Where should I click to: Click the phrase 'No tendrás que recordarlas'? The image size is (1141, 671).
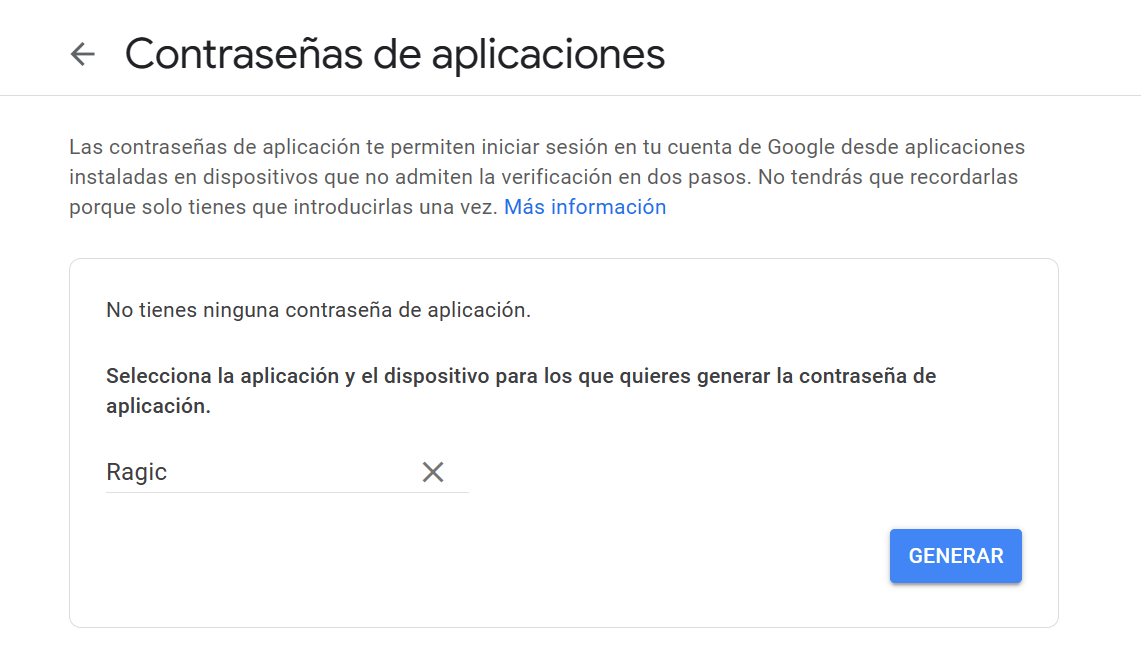point(888,177)
